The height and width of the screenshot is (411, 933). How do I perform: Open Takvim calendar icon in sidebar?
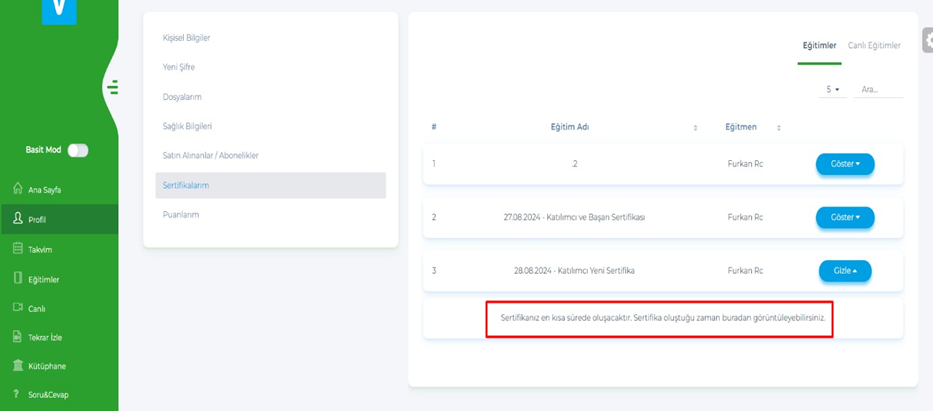tap(18, 249)
